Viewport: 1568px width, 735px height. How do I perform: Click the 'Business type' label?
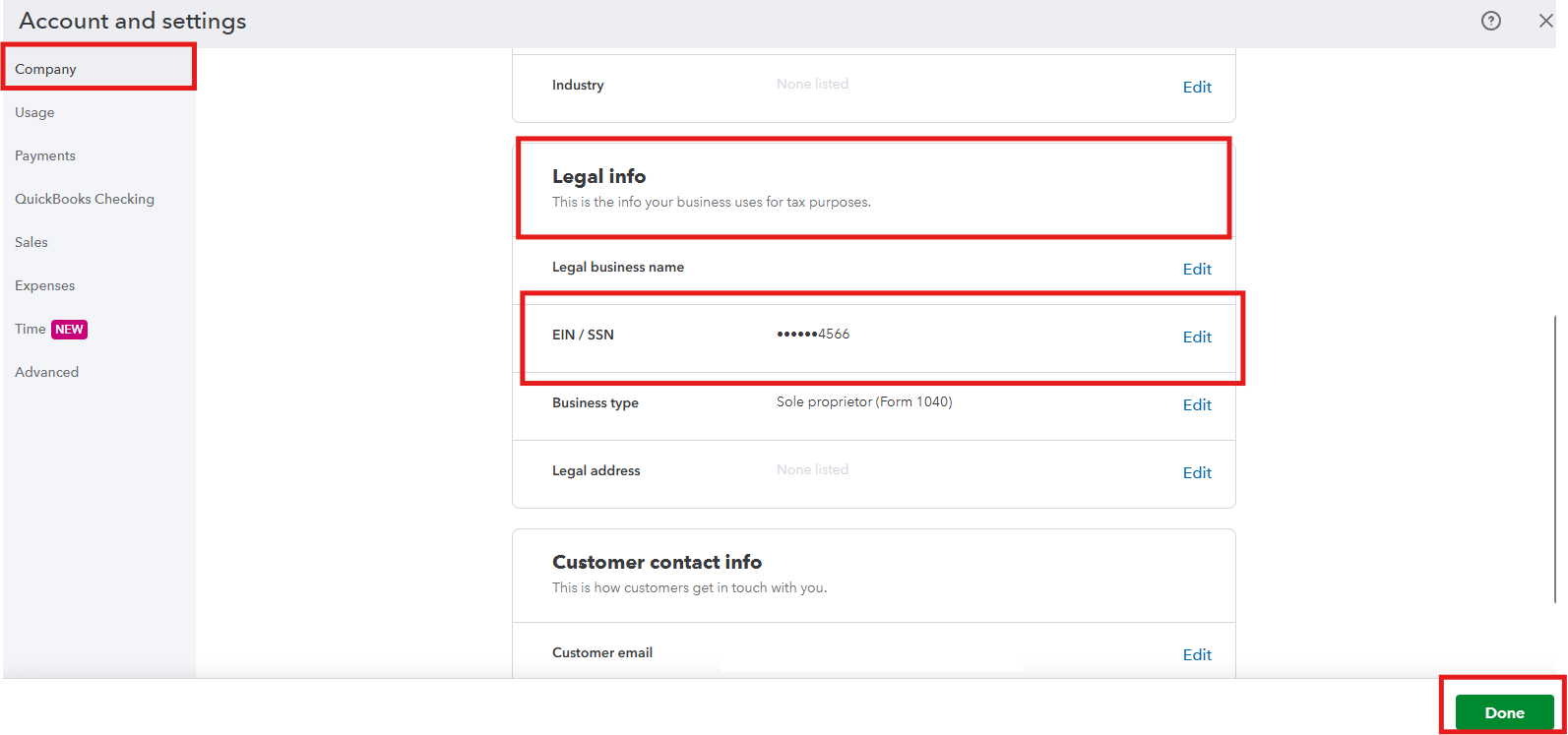pos(595,402)
